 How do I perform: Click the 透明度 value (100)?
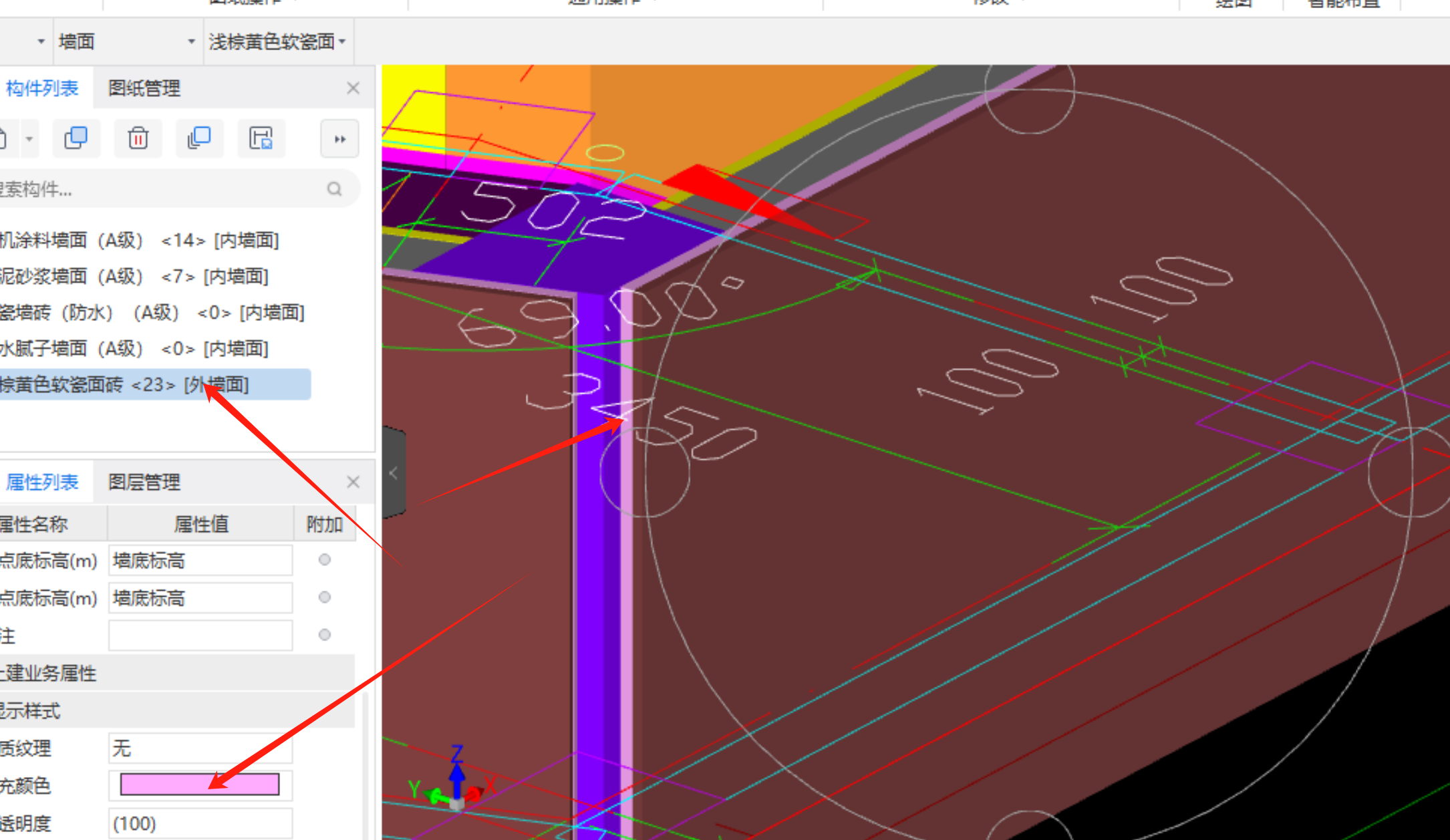[x=200, y=823]
